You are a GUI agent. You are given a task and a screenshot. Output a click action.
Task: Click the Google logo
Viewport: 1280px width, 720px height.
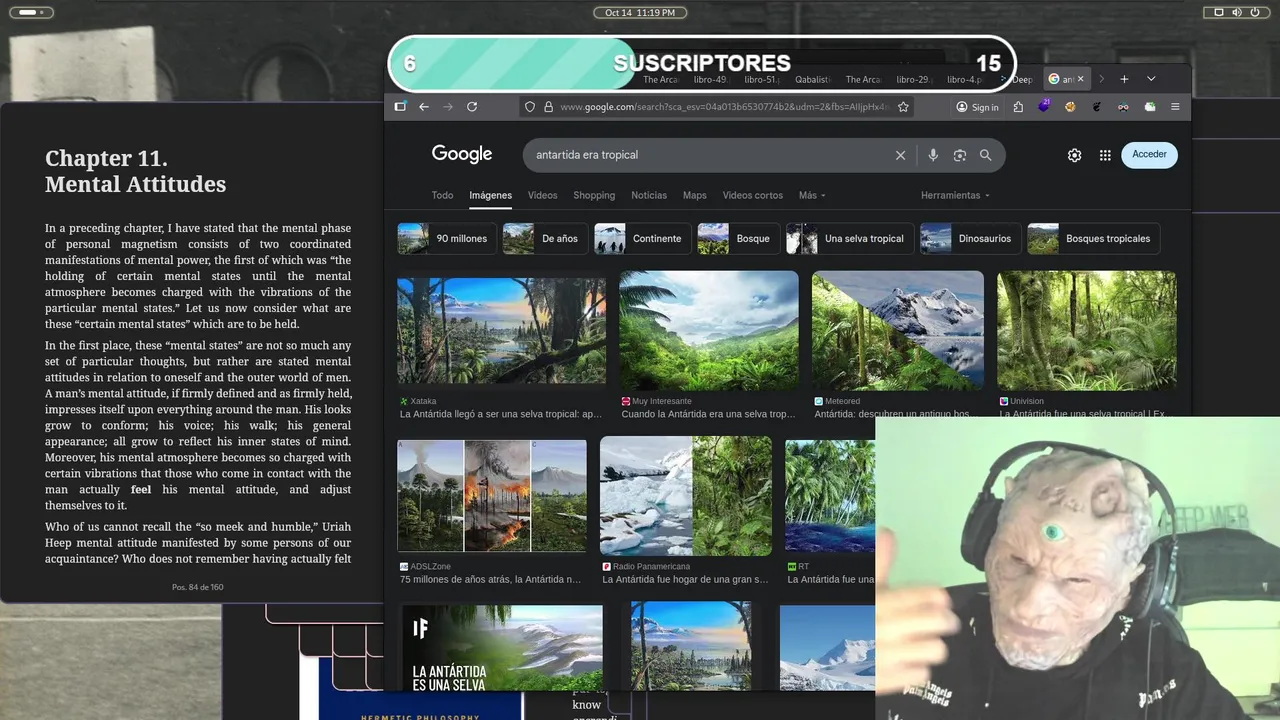[462, 154]
